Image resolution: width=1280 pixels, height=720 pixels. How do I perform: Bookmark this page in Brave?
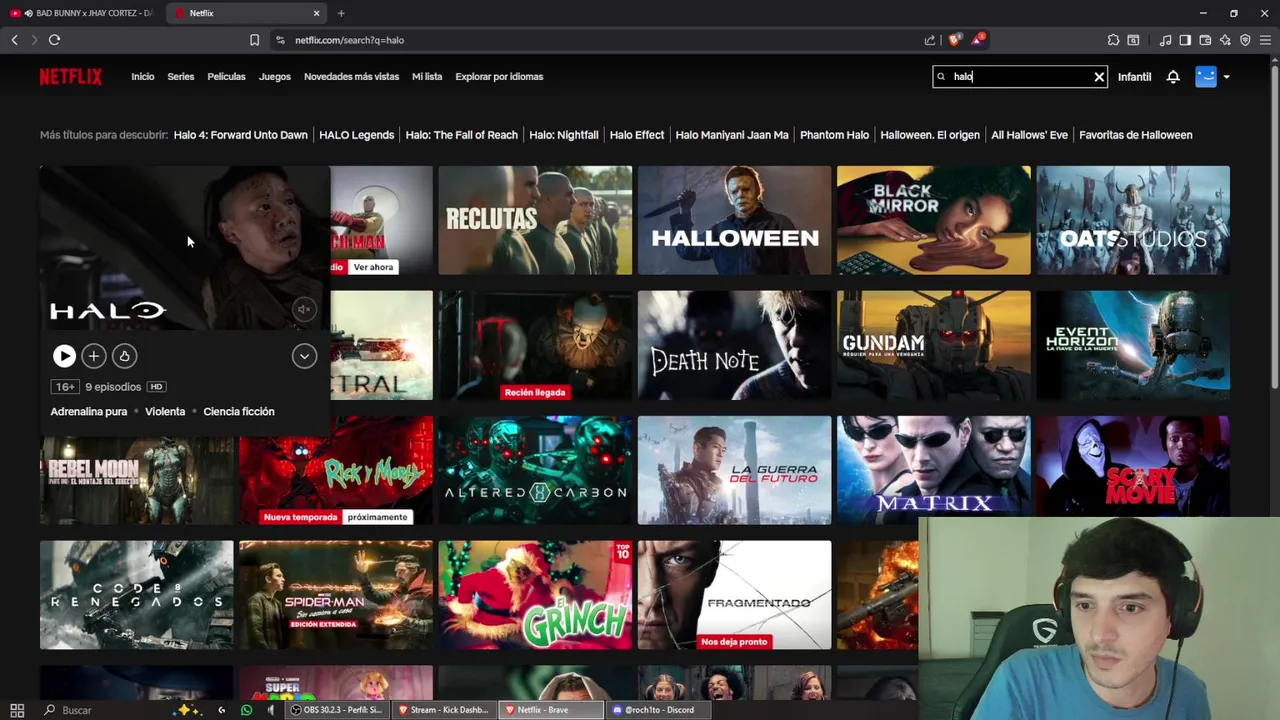click(254, 40)
